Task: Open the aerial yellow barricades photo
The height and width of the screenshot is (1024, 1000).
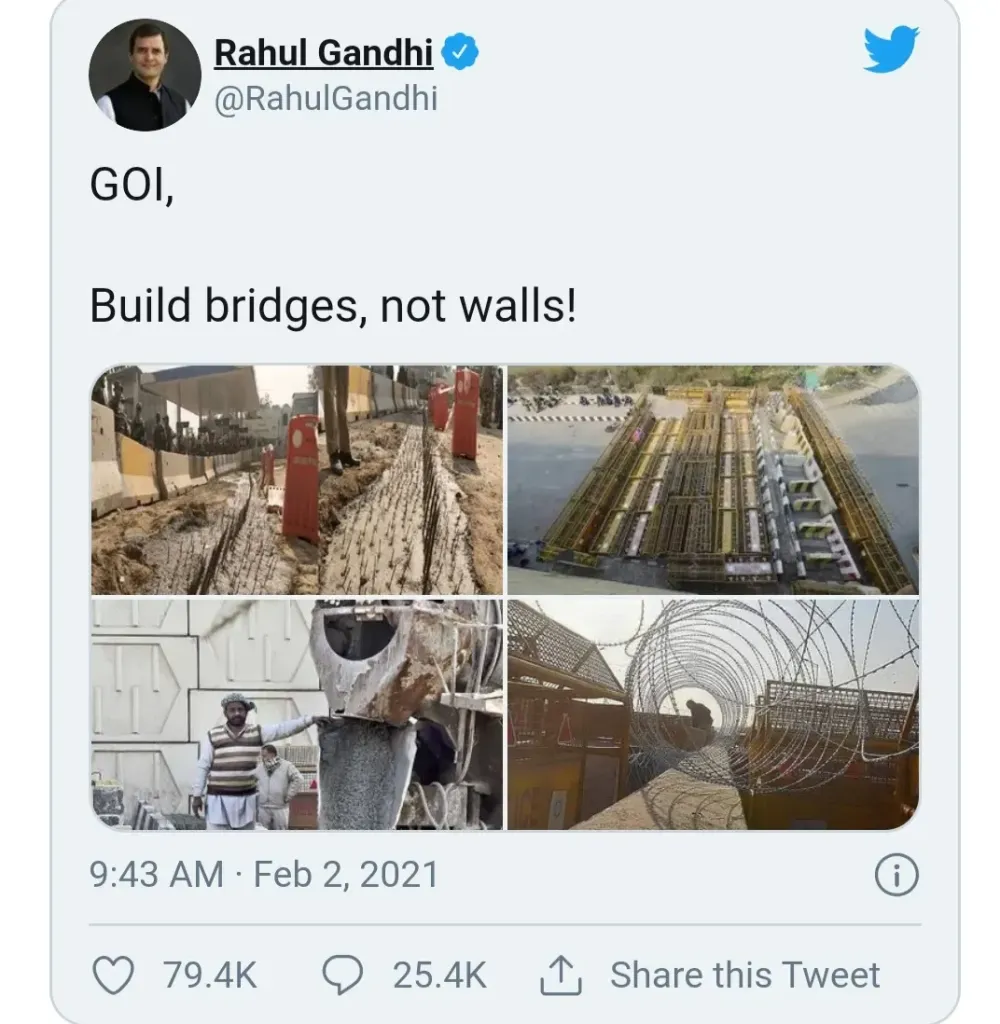Action: (713, 480)
